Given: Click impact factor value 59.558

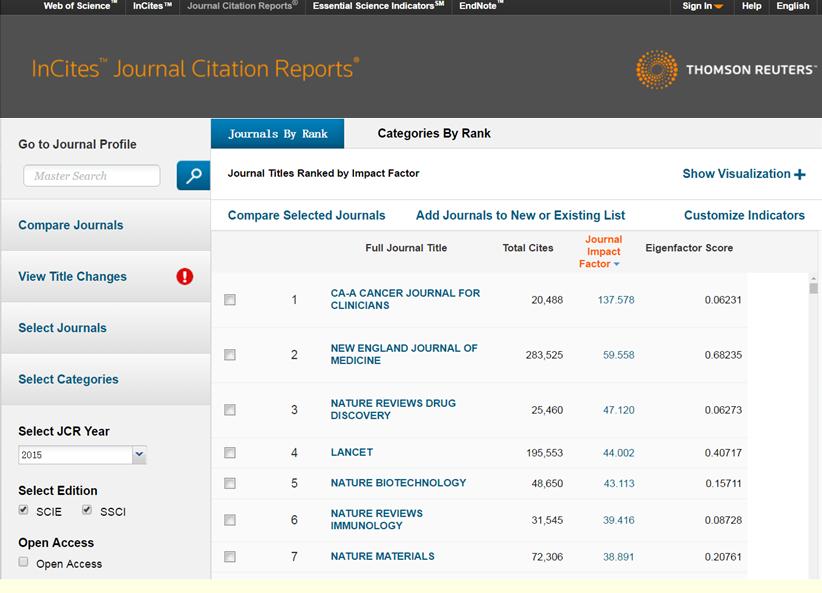Looking at the screenshot, I should (x=619, y=355).
